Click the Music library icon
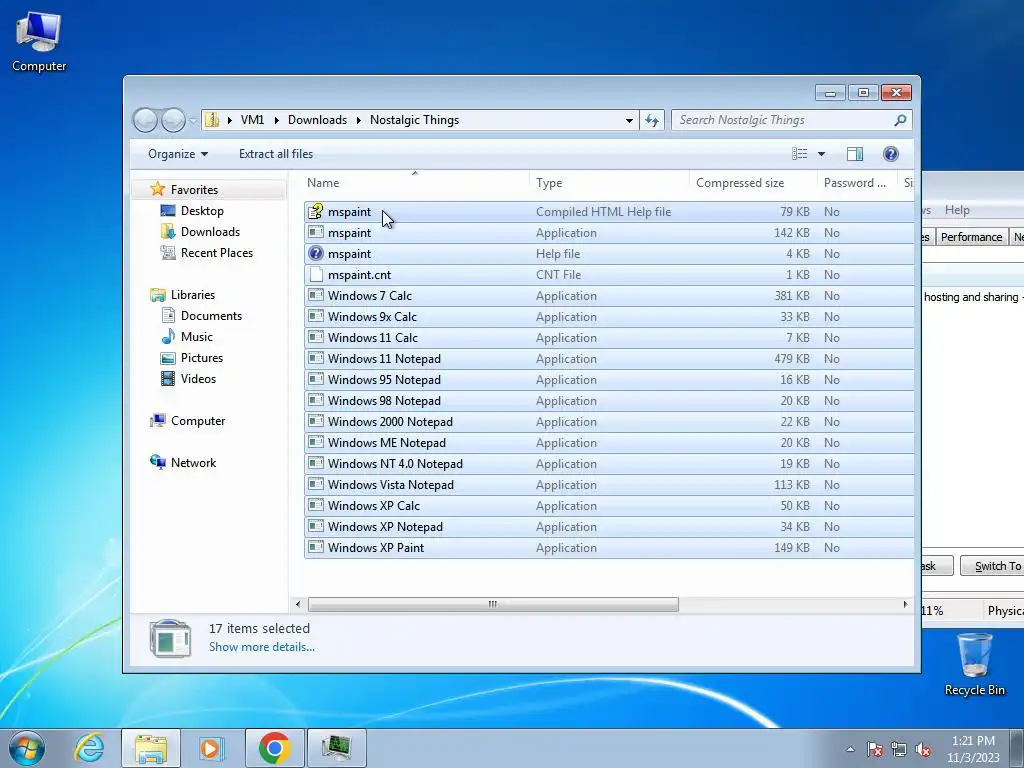This screenshot has width=1024, height=768. click(x=168, y=336)
